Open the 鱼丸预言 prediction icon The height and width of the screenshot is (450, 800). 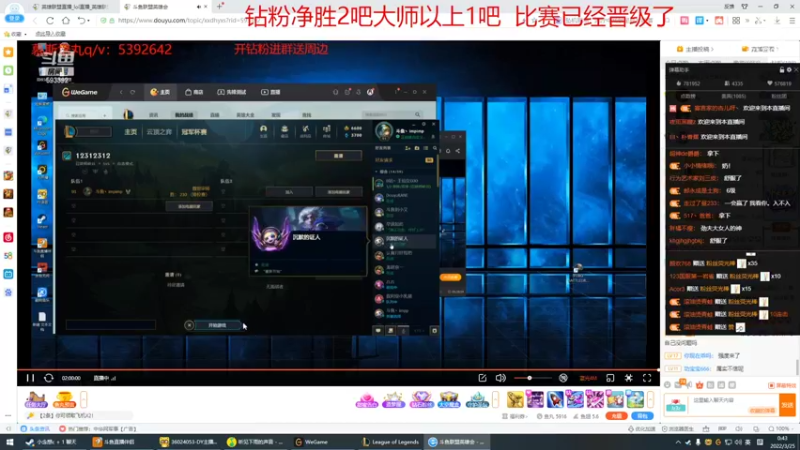tap(64, 399)
